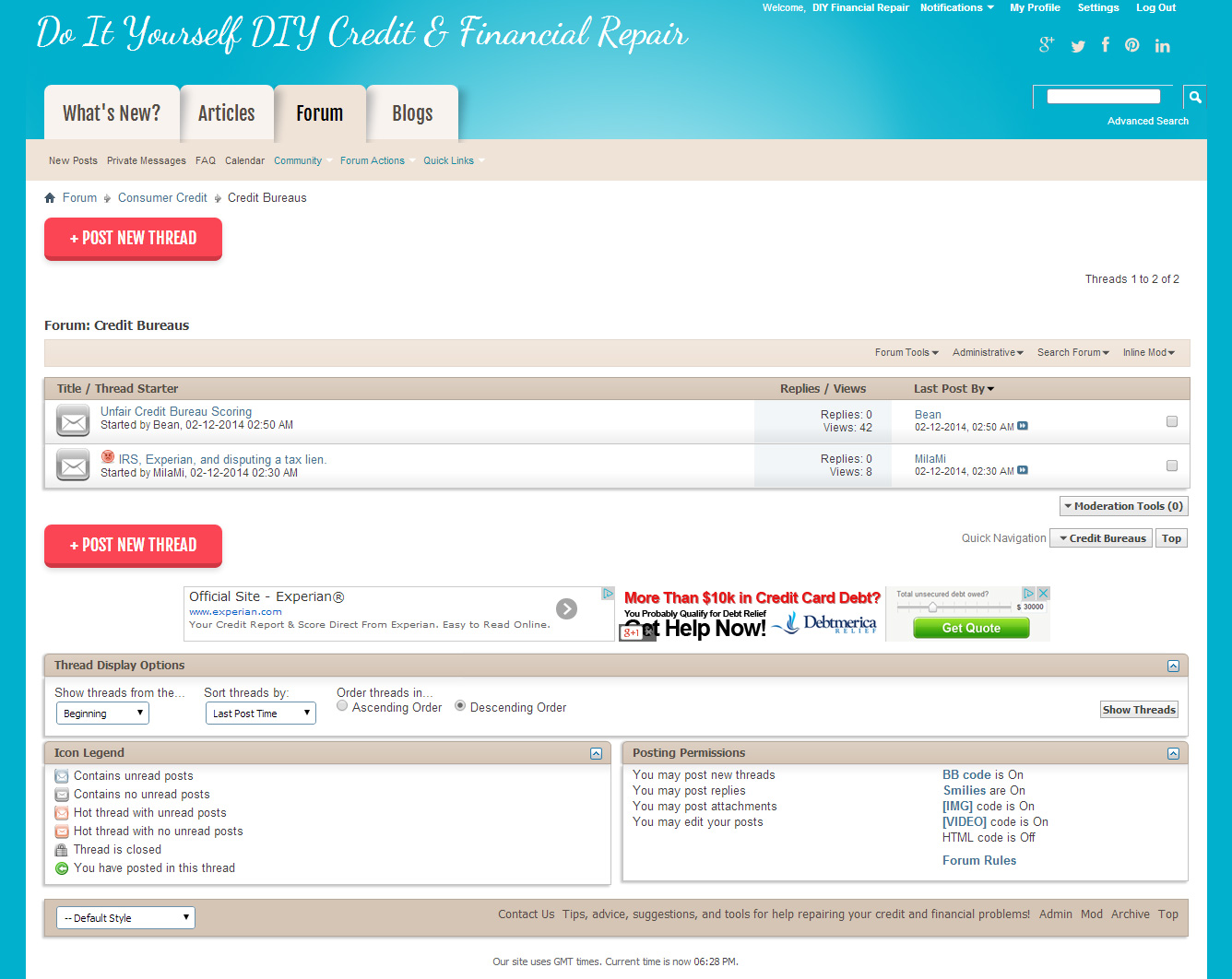
Task: Open the Forum Rules link
Action: point(978,860)
